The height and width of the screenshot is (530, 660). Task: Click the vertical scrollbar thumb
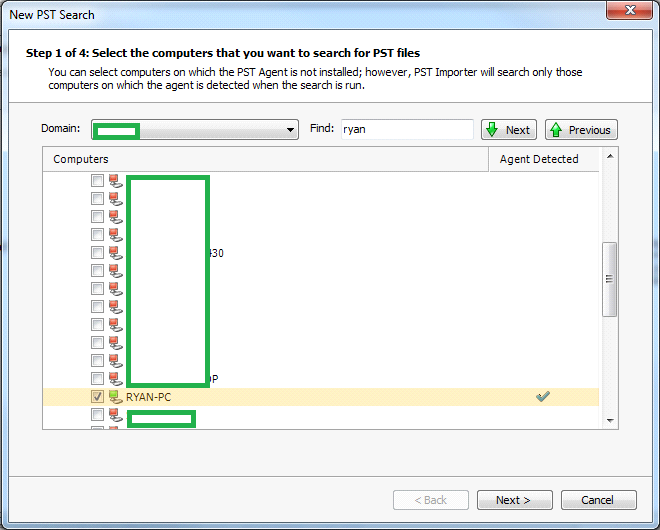pyautogui.click(x=611, y=279)
